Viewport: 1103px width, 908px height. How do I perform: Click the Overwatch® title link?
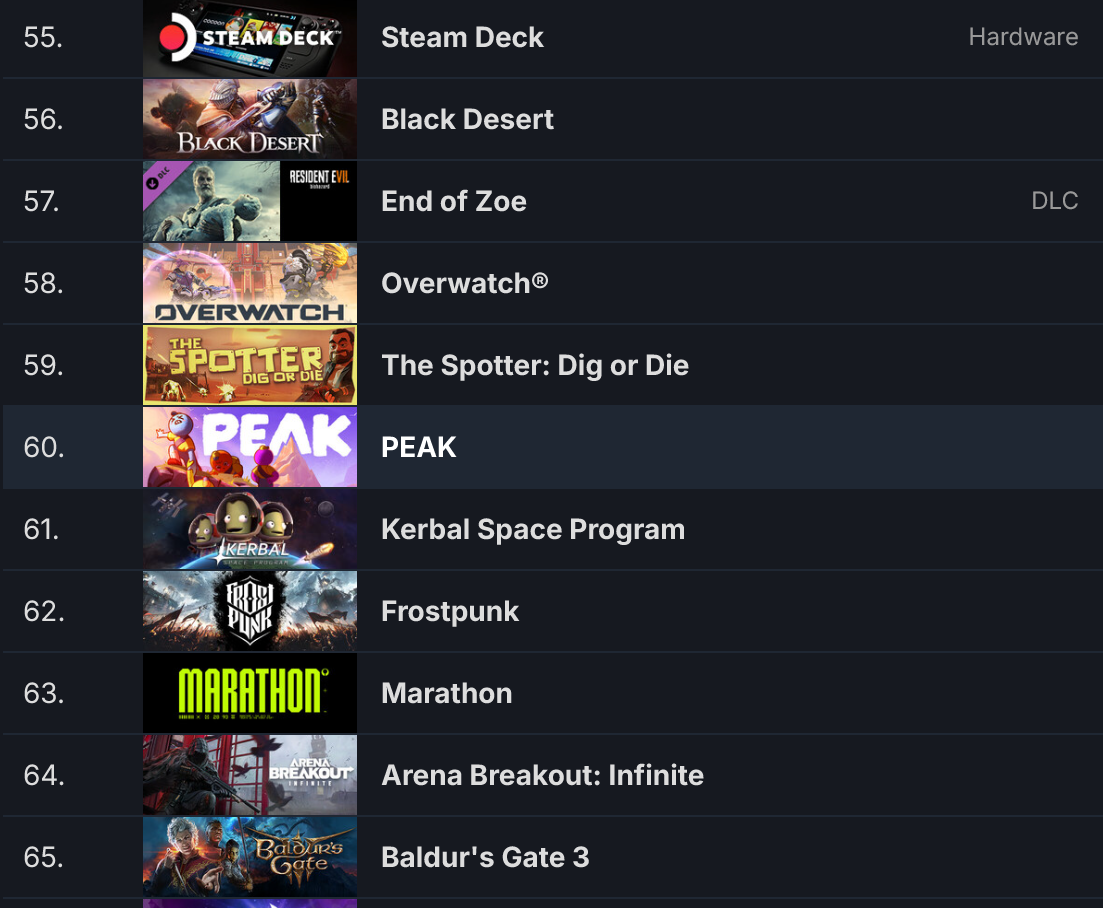tap(464, 283)
